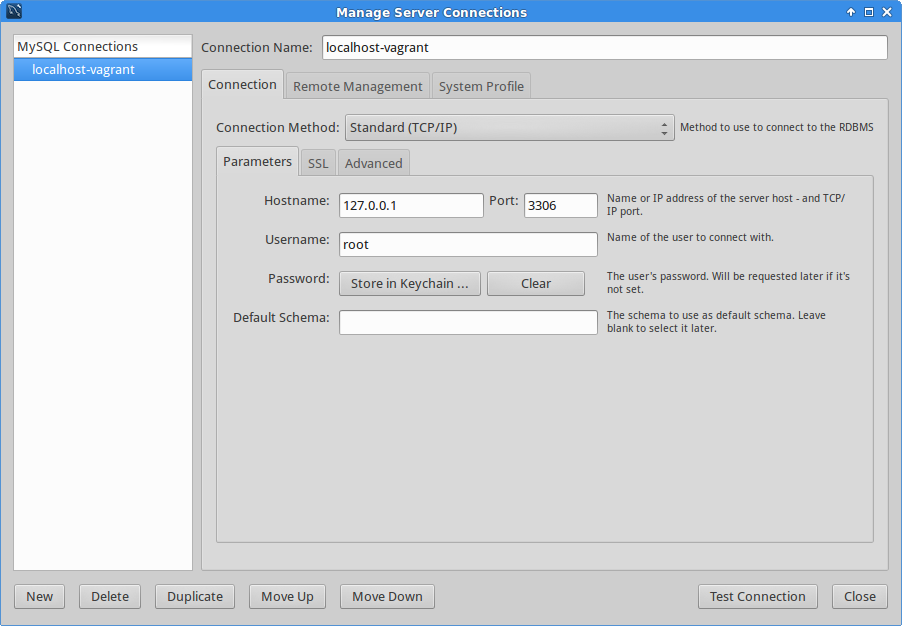Click the title bar shade-up arrow icon
Viewport: 902px width, 626px height.
click(851, 12)
